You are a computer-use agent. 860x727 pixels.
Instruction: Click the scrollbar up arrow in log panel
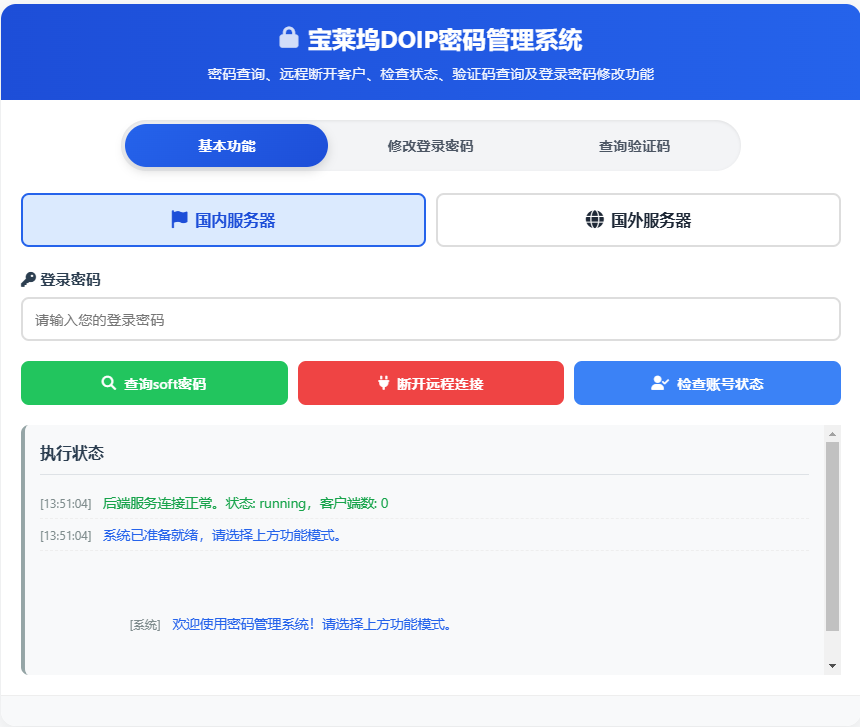click(831, 436)
